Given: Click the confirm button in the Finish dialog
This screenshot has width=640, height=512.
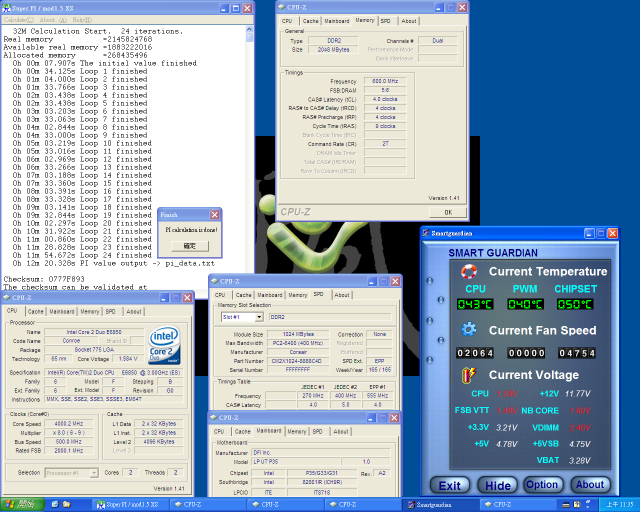Looking at the screenshot, I should tap(190, 246).
